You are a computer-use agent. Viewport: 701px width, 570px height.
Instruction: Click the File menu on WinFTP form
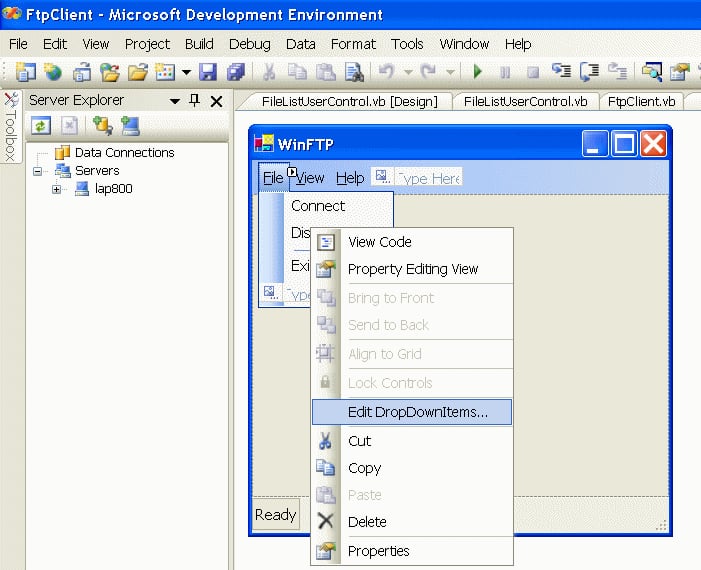point(273,178)
